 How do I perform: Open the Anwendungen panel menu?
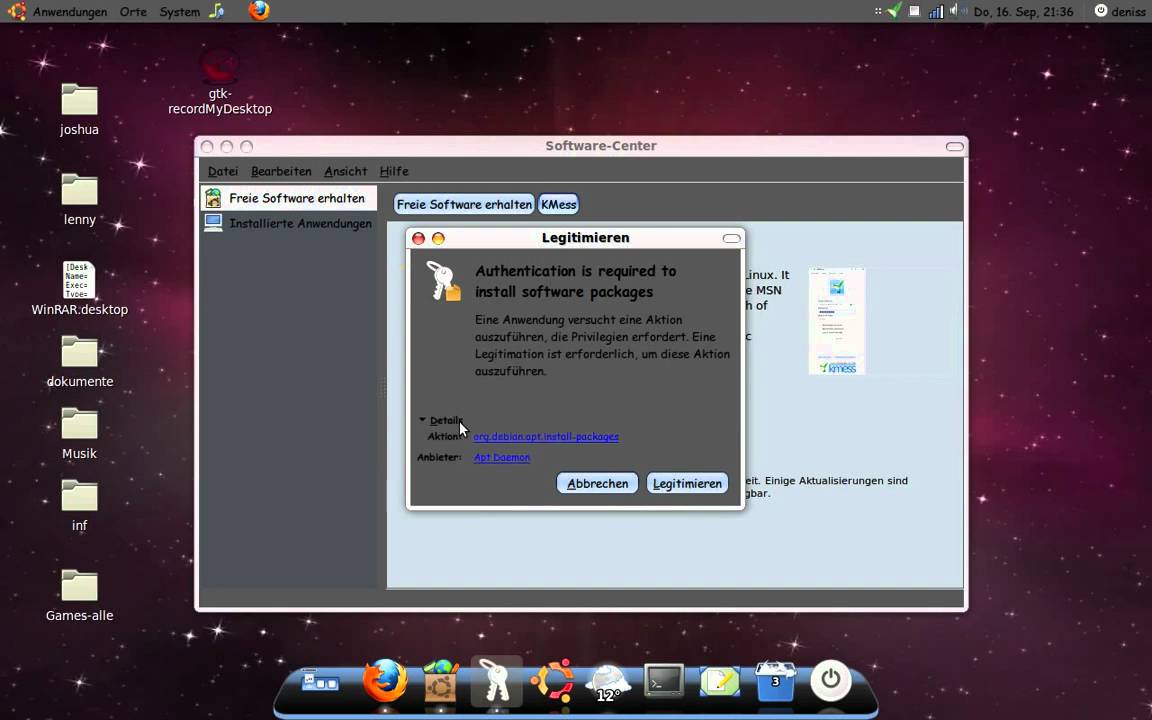[70, 12]
